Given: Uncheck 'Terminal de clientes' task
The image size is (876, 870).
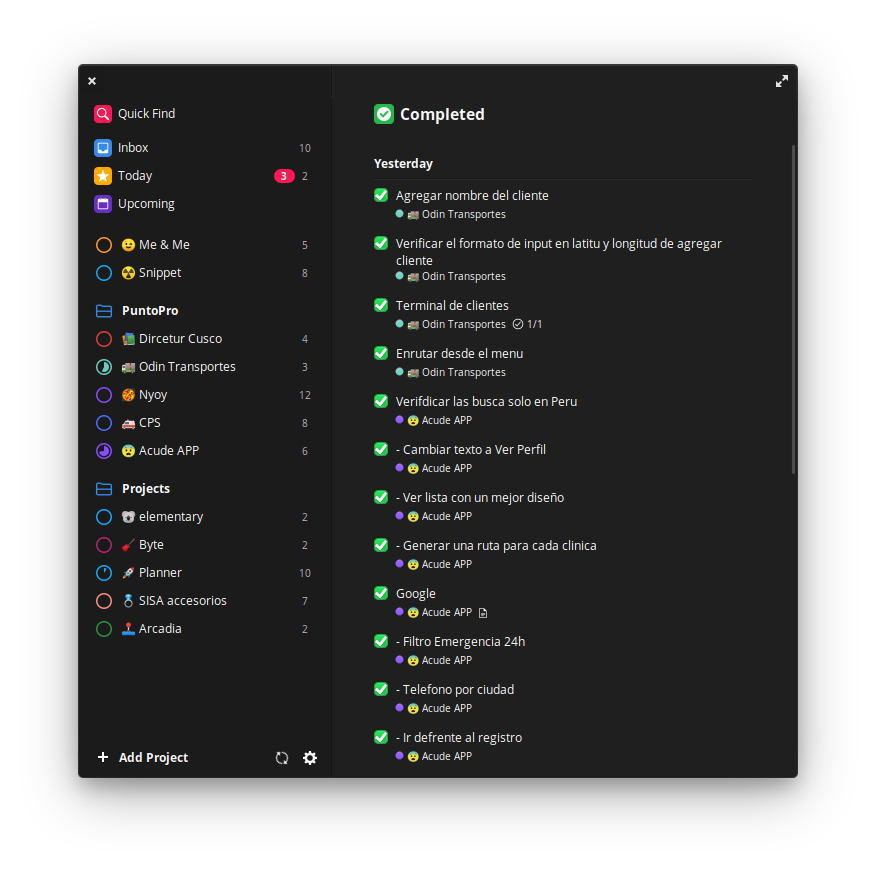Looking at the screenshot, I should 381,305.
